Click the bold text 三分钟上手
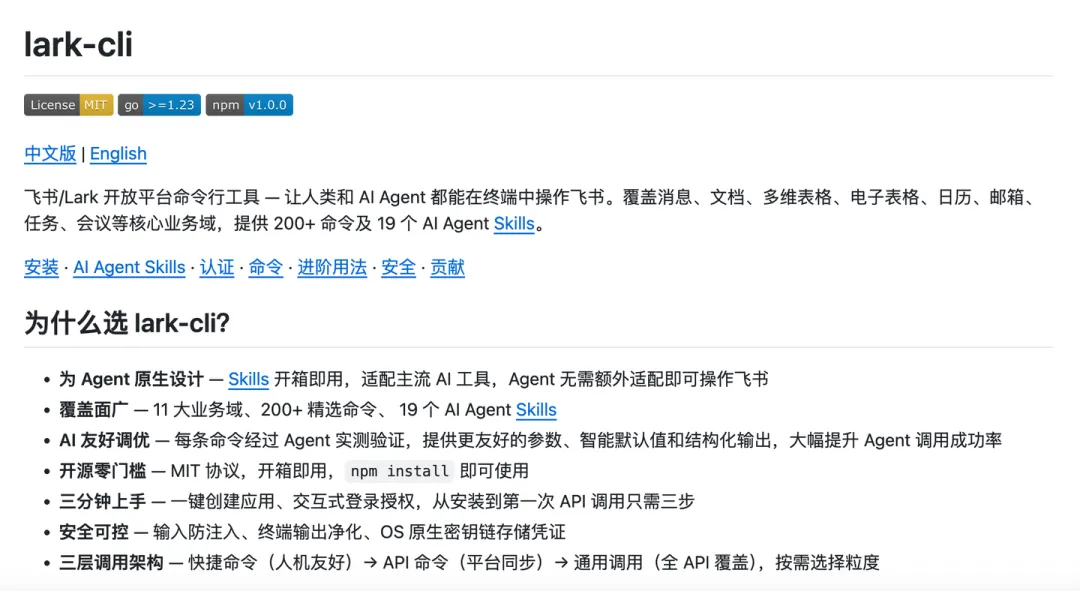The height and width of the screenshot is (591, 1080). tap(103, 501)
